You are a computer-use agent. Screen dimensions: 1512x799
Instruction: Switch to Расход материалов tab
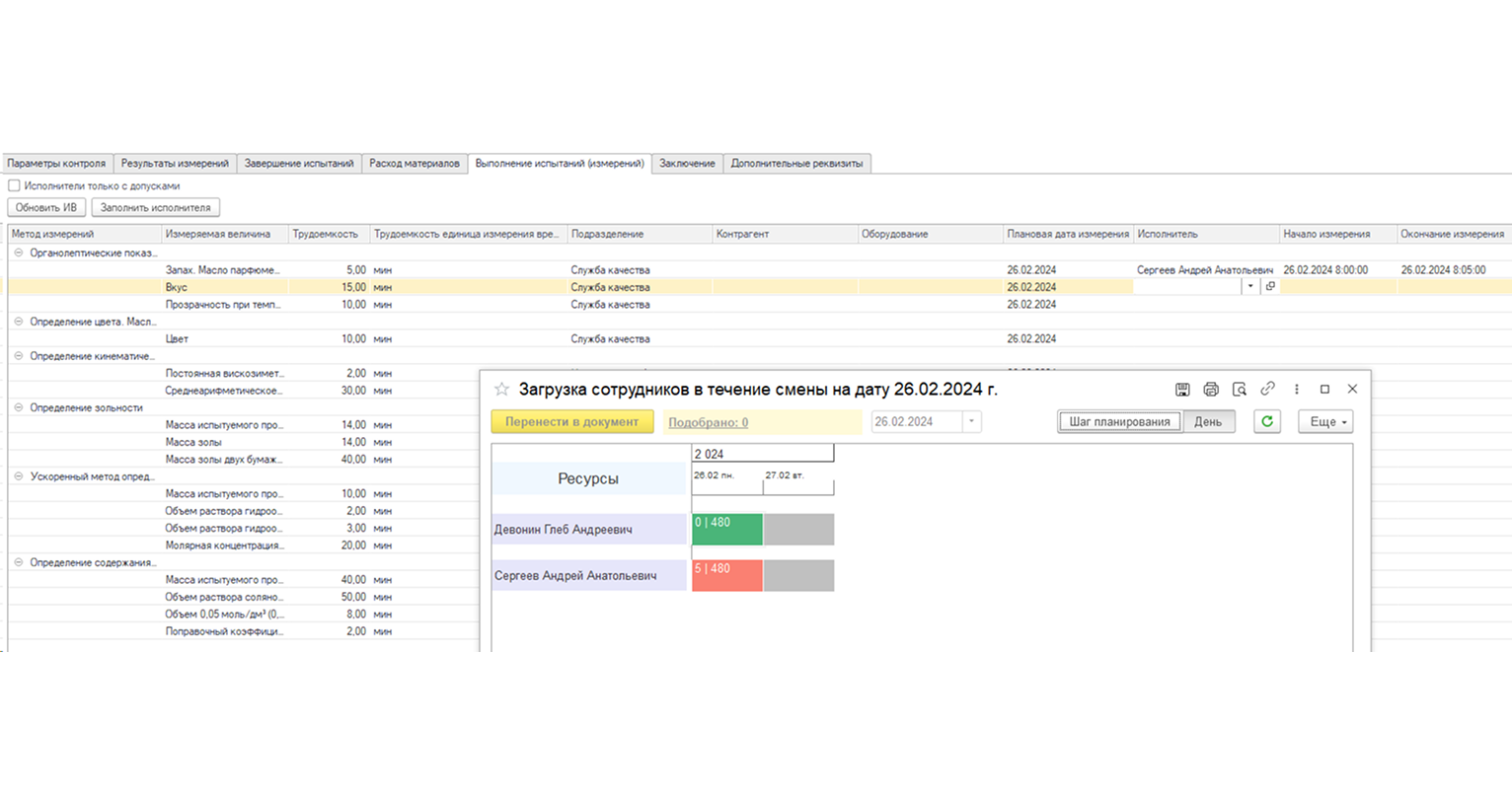[415, 164]
